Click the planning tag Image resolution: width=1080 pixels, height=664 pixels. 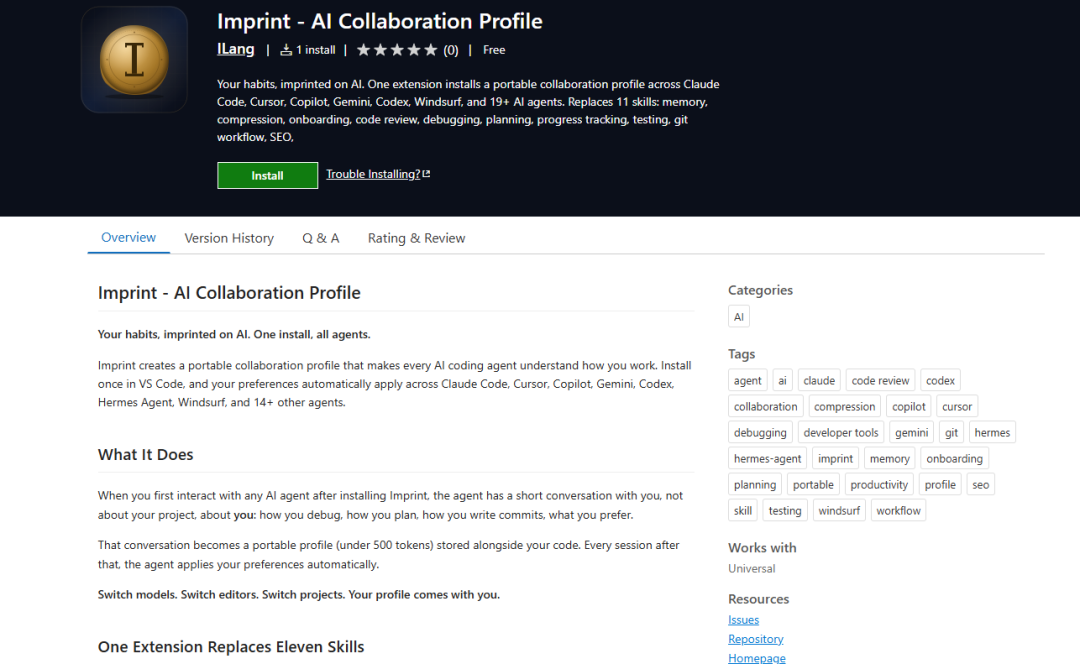[755, 484]
